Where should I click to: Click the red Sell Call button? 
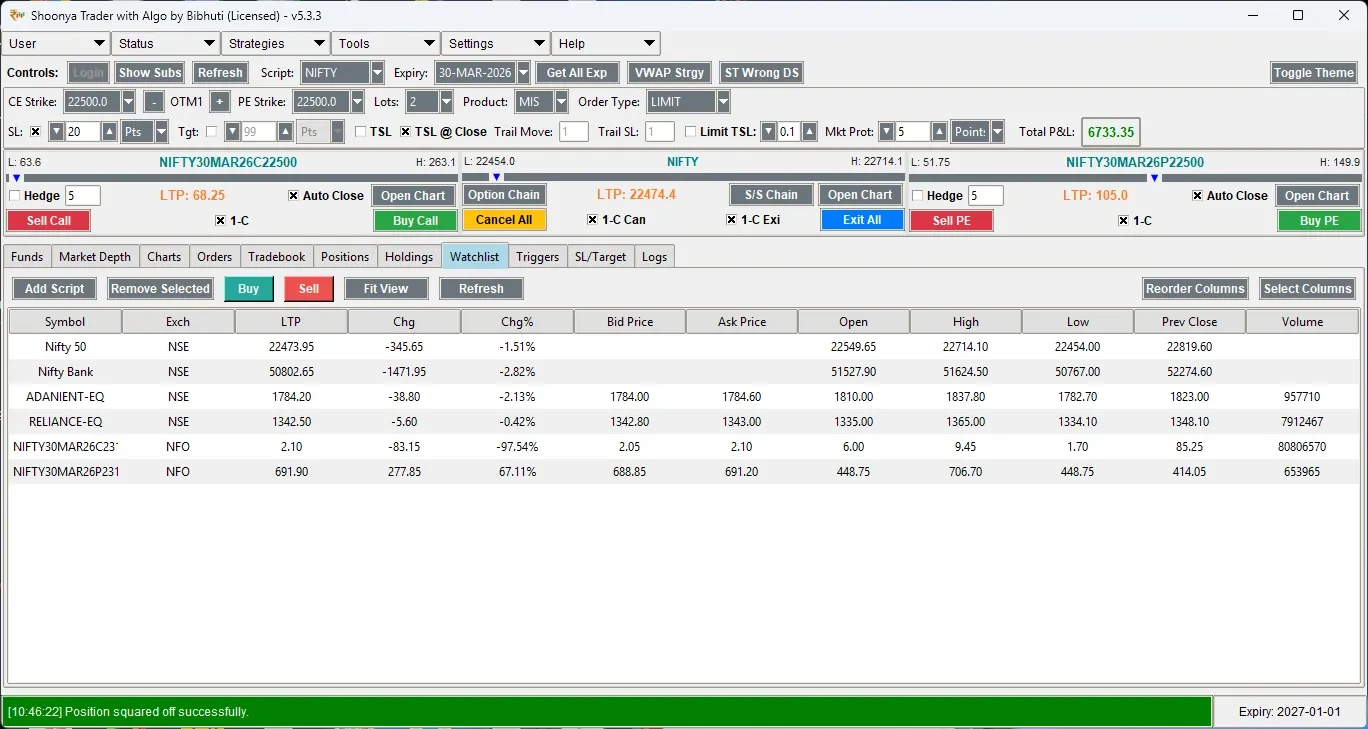point(49,221)
